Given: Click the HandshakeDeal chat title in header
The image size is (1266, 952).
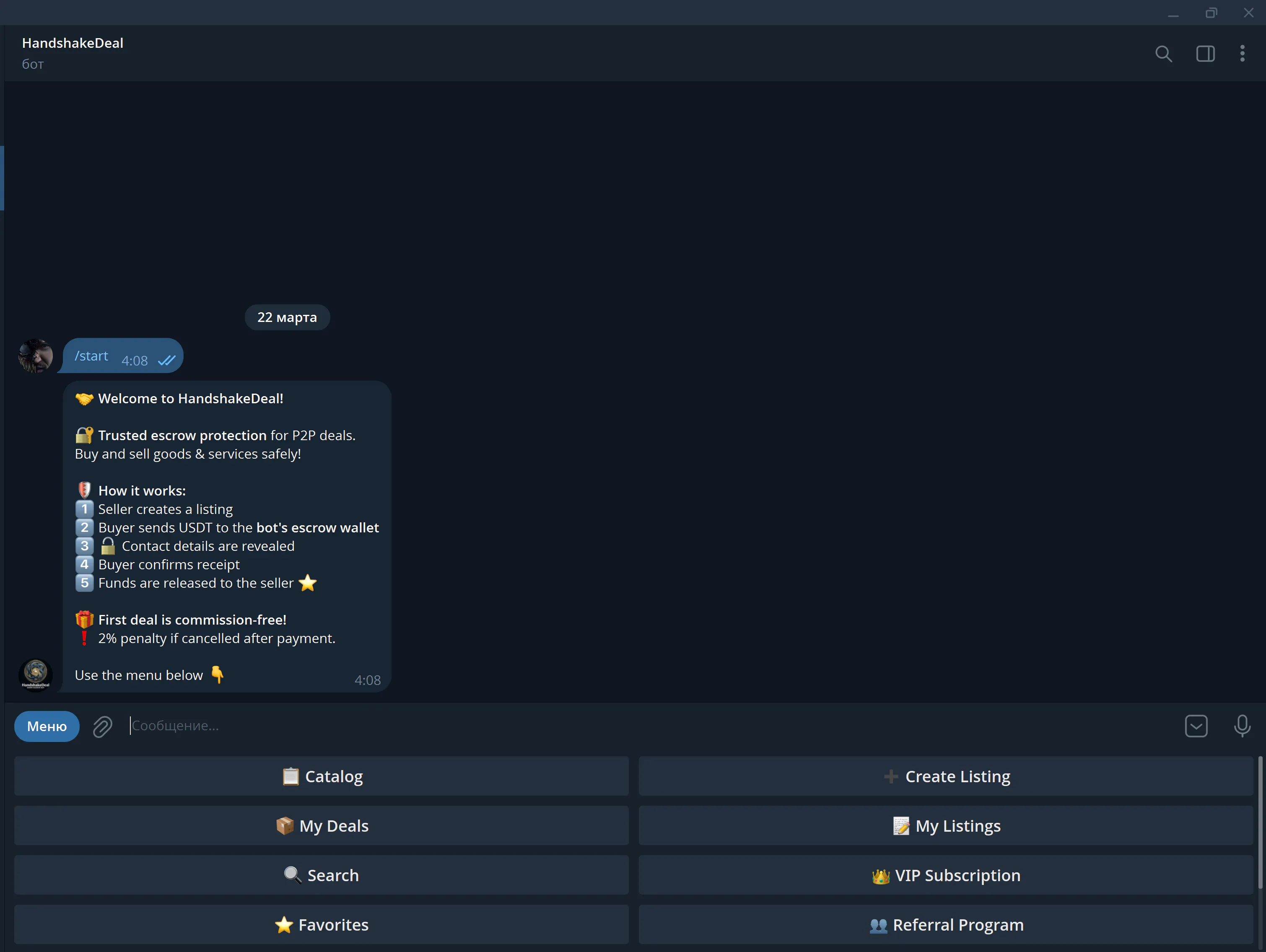Looking at the screenshot, I should (x=73, y=43).
